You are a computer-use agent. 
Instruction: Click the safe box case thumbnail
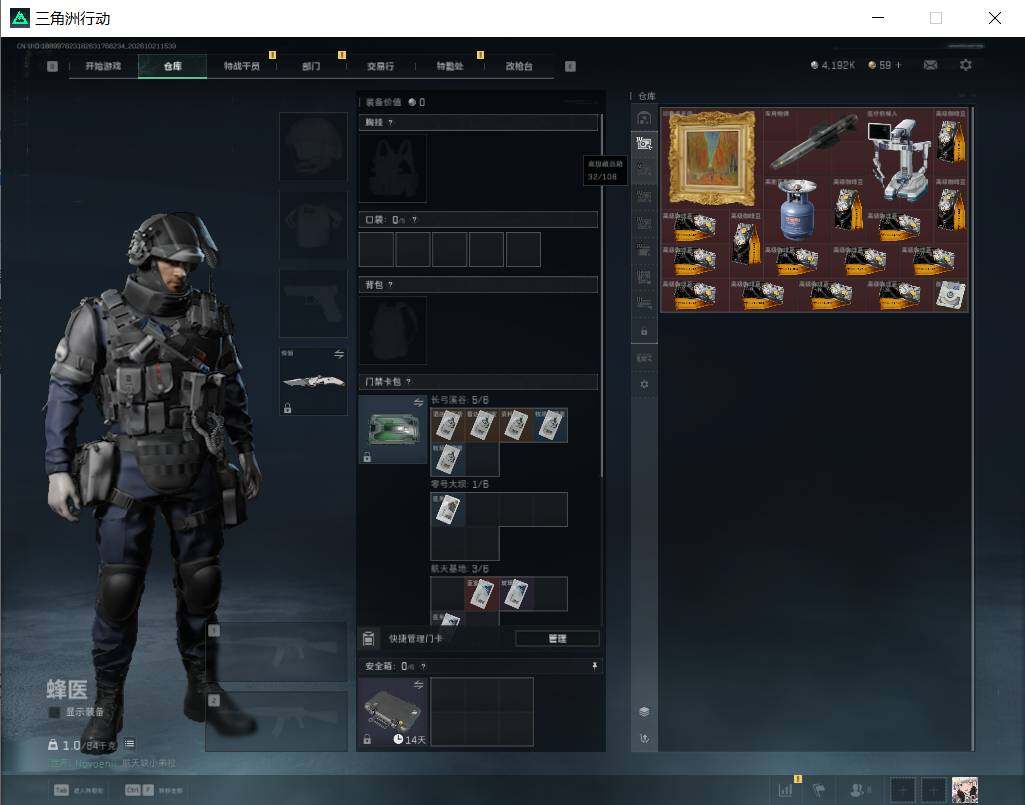click(x=393, y=711)
